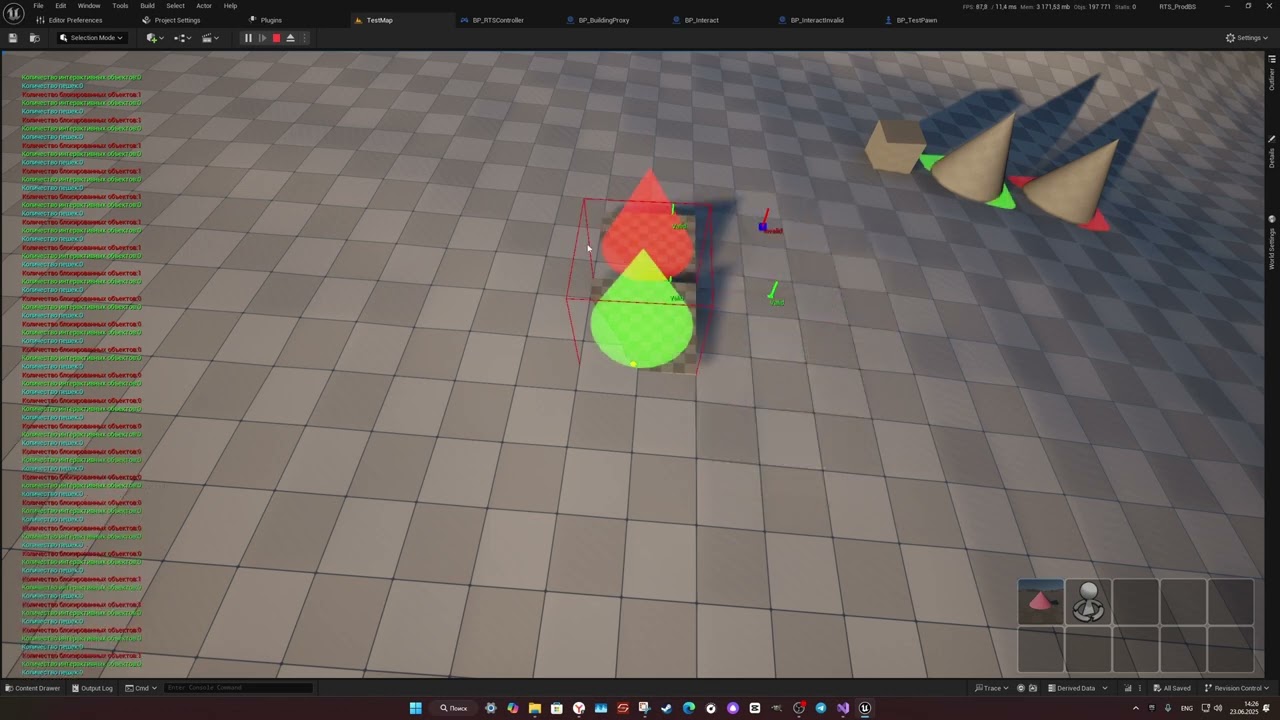
Task: Click the green ghost cone in the viewport
Action: [x=642, y=318]
